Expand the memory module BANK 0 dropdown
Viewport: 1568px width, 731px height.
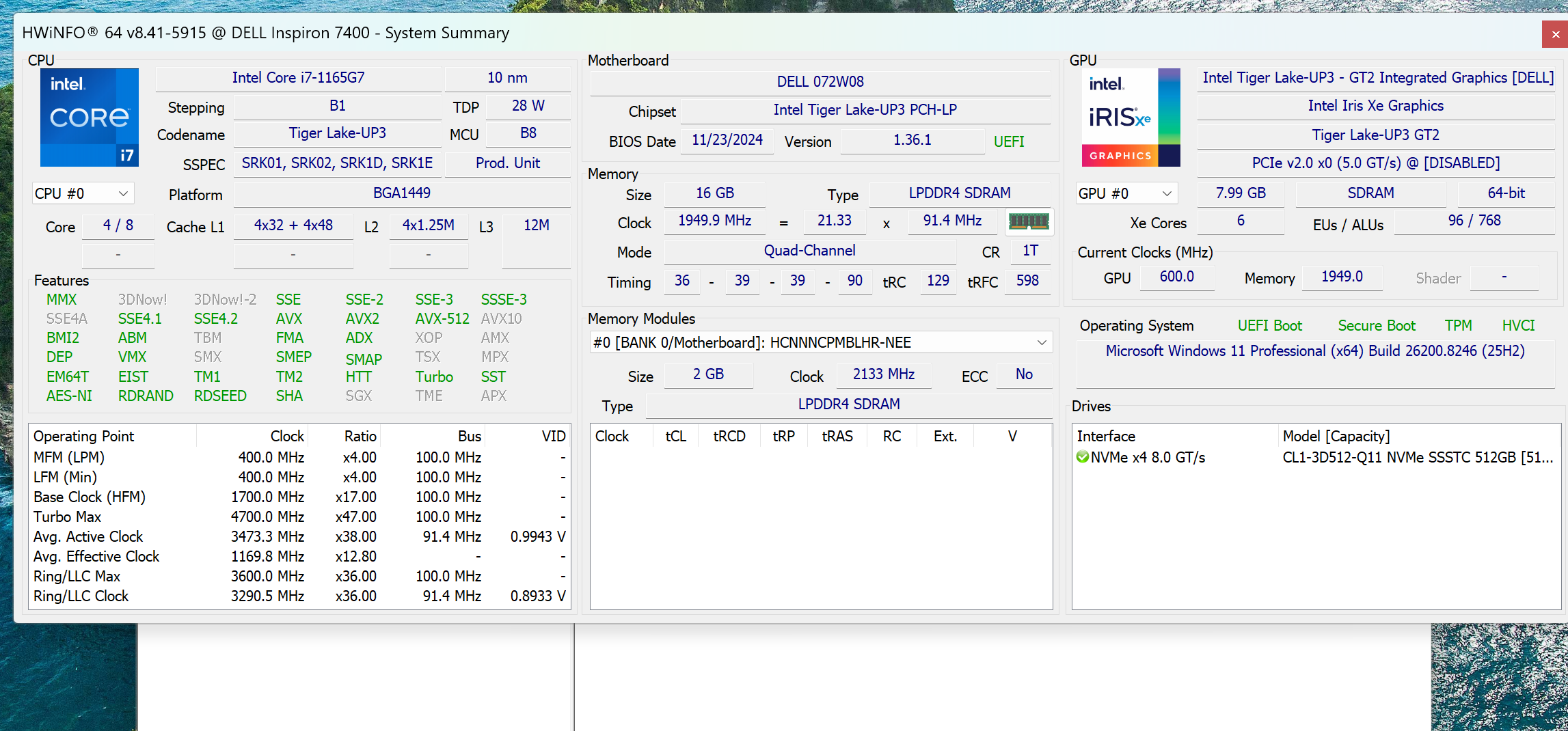[x=821, y=342]
